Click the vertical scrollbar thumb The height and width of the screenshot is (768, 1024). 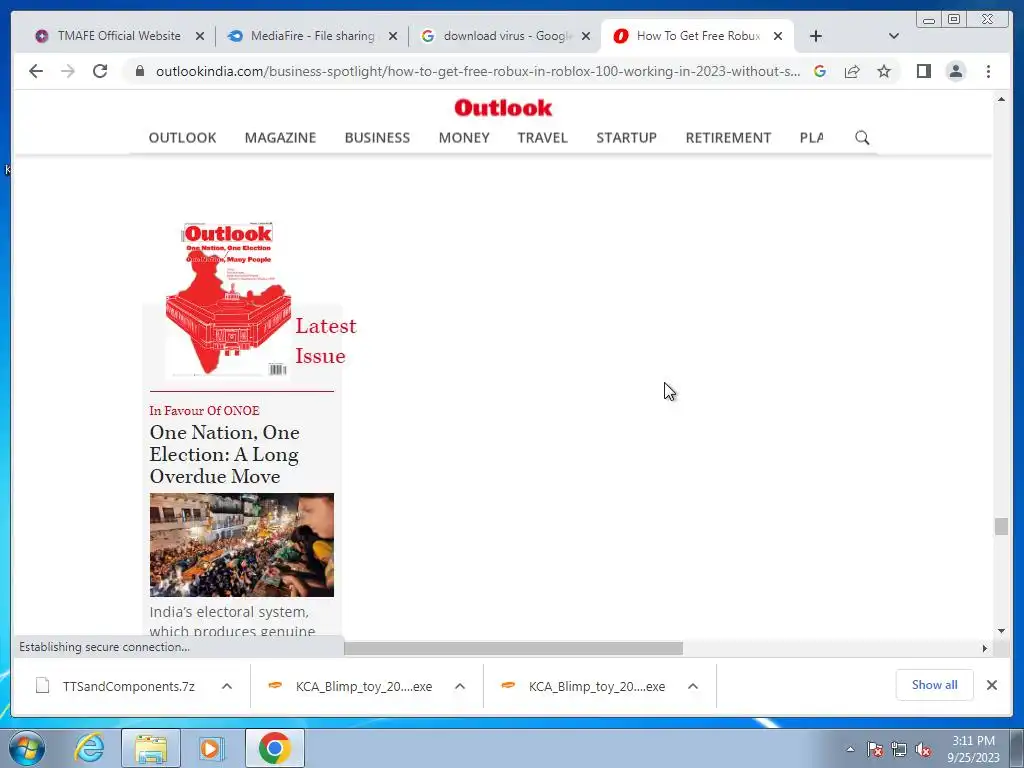[1001, 526]
